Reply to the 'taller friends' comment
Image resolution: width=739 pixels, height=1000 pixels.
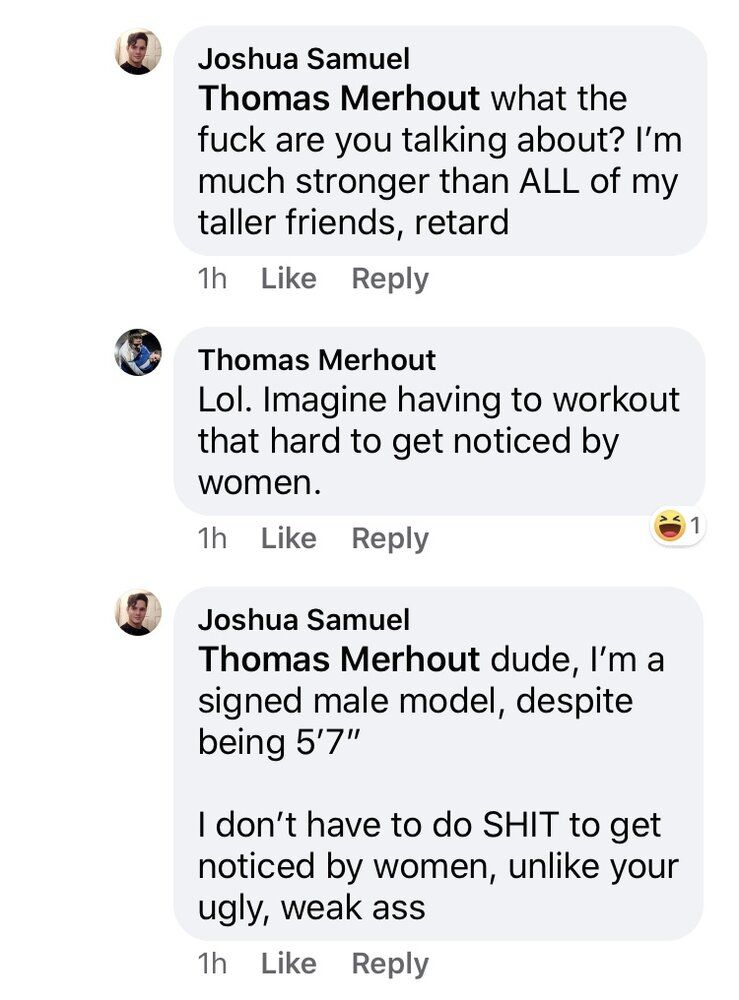tap(390, 279)
